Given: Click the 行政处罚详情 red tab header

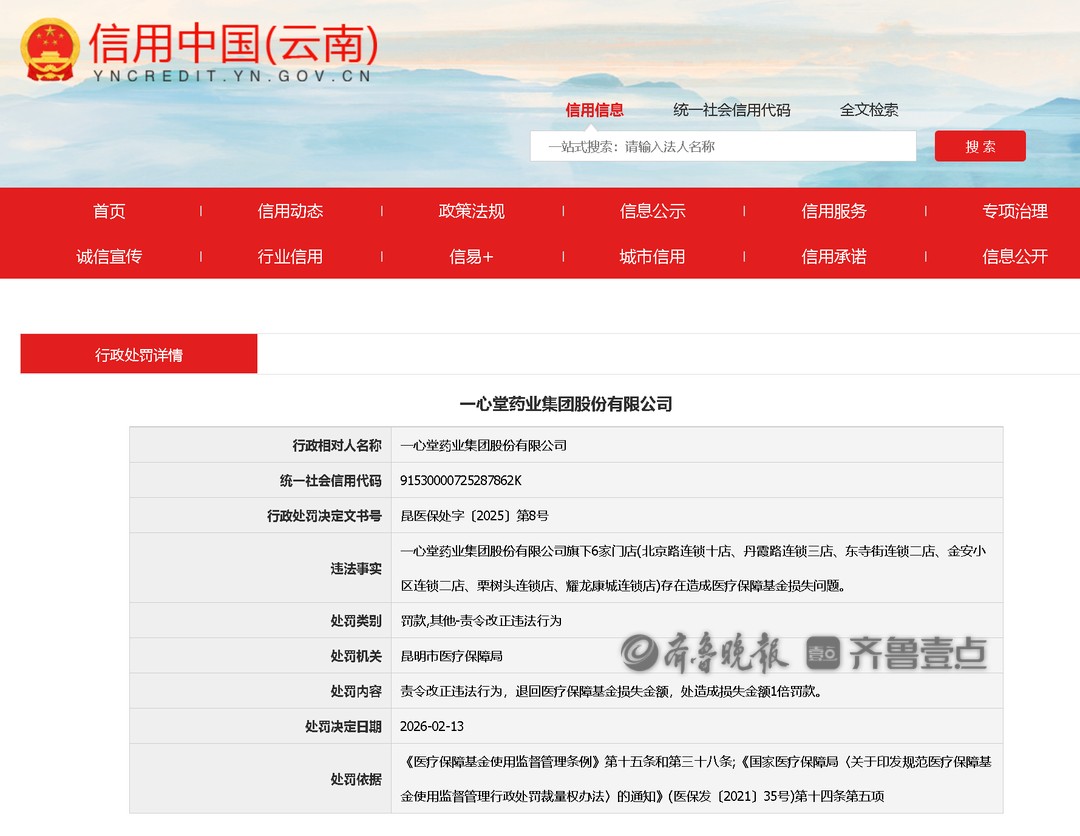Looking at the screenshot, I should (x=139, y=354).
